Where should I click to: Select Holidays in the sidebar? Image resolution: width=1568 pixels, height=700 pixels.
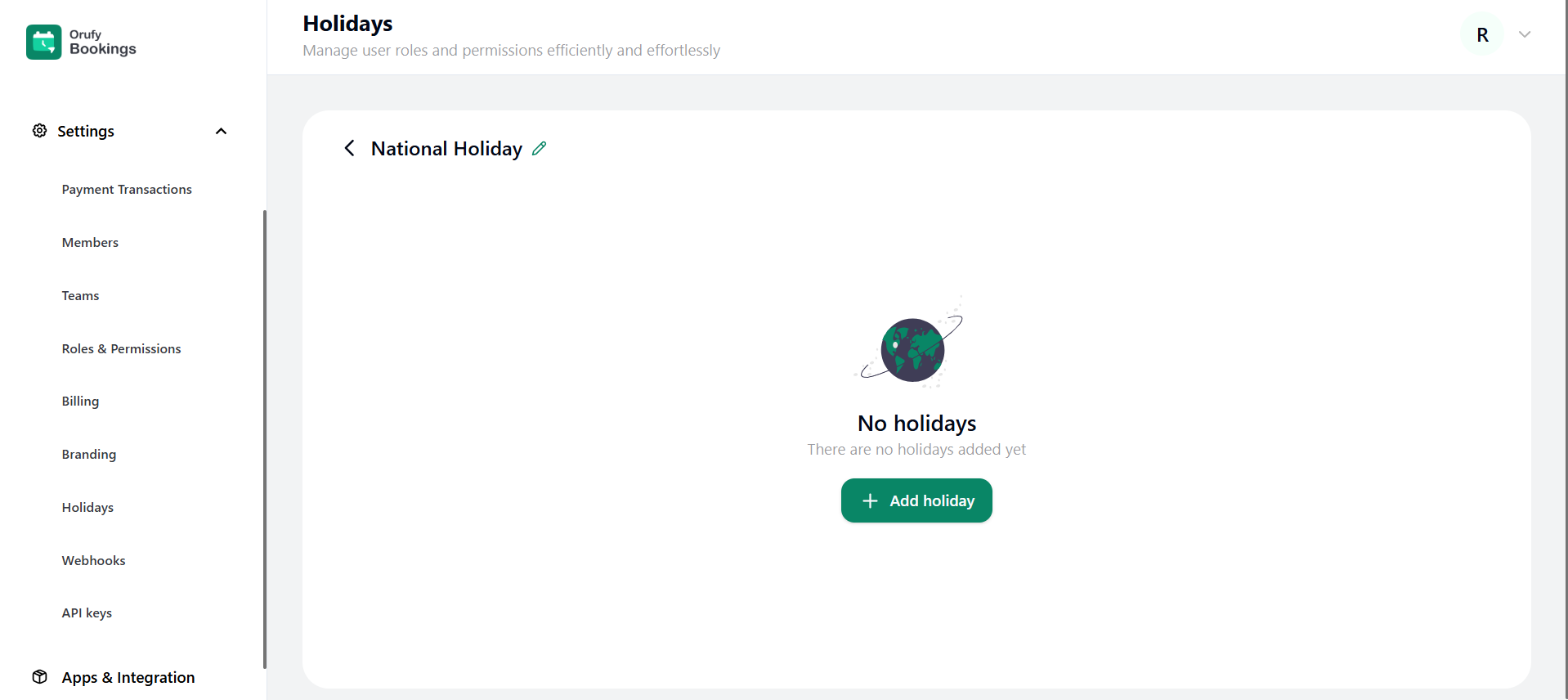(x=87, y=507)
